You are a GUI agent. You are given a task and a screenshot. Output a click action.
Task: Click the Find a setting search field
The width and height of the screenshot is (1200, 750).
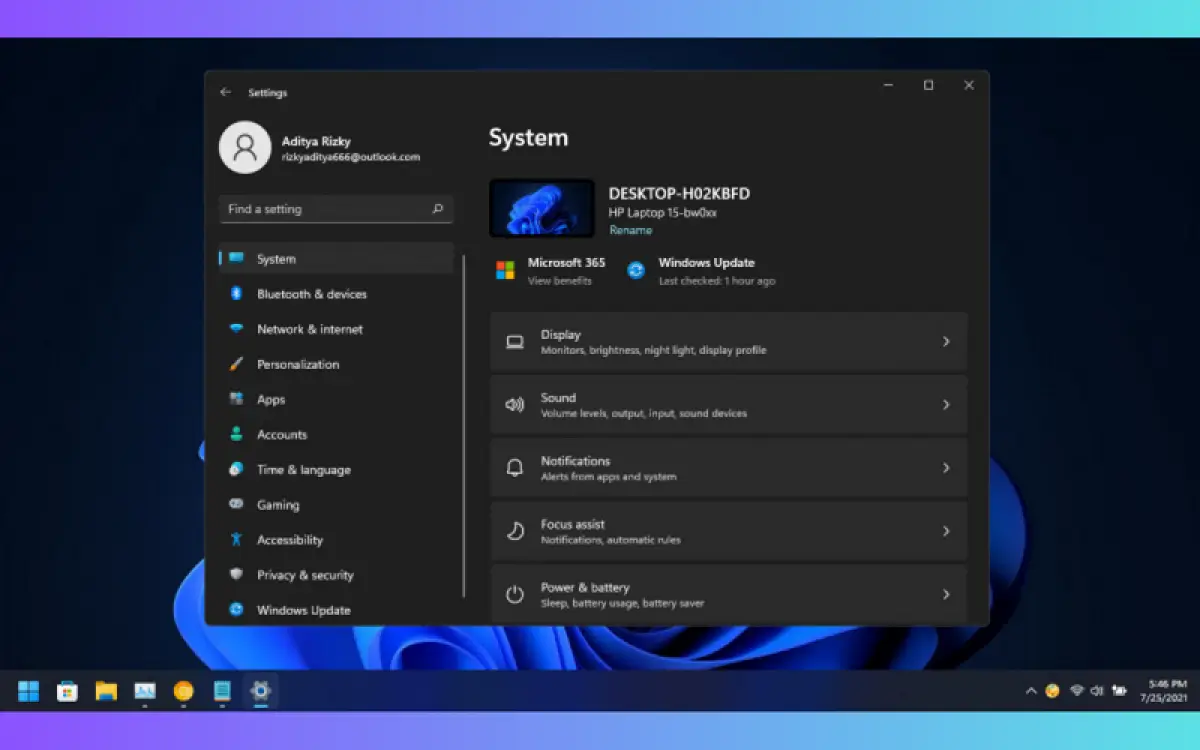click(335, 209)
